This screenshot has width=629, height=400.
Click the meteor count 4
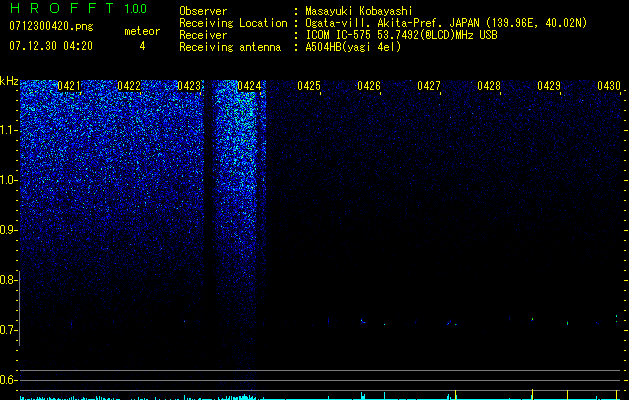click(142, 46)
